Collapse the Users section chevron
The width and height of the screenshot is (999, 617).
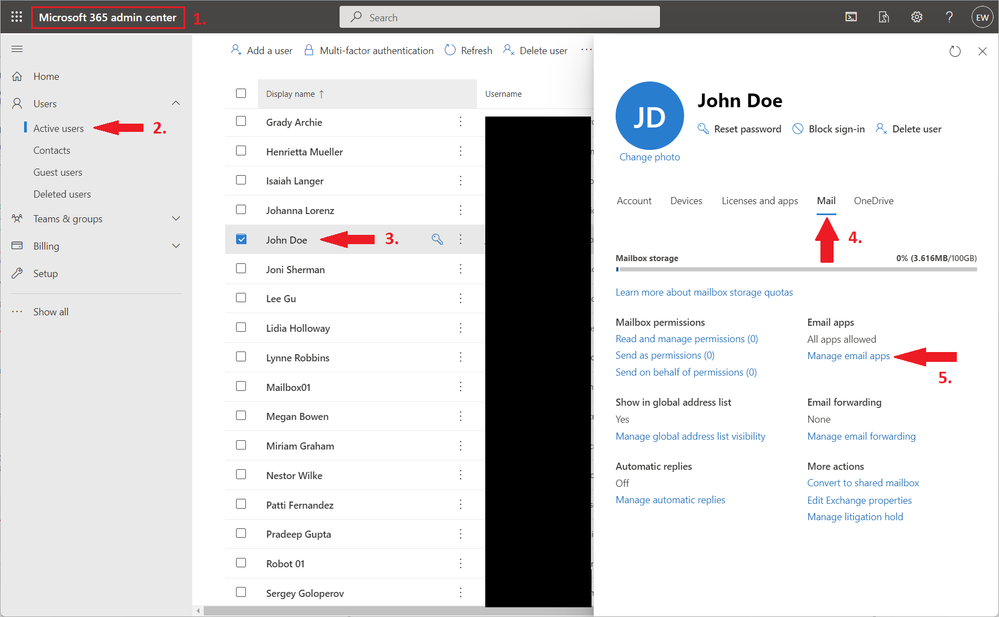pyautogui.click(x=176, y=103)
